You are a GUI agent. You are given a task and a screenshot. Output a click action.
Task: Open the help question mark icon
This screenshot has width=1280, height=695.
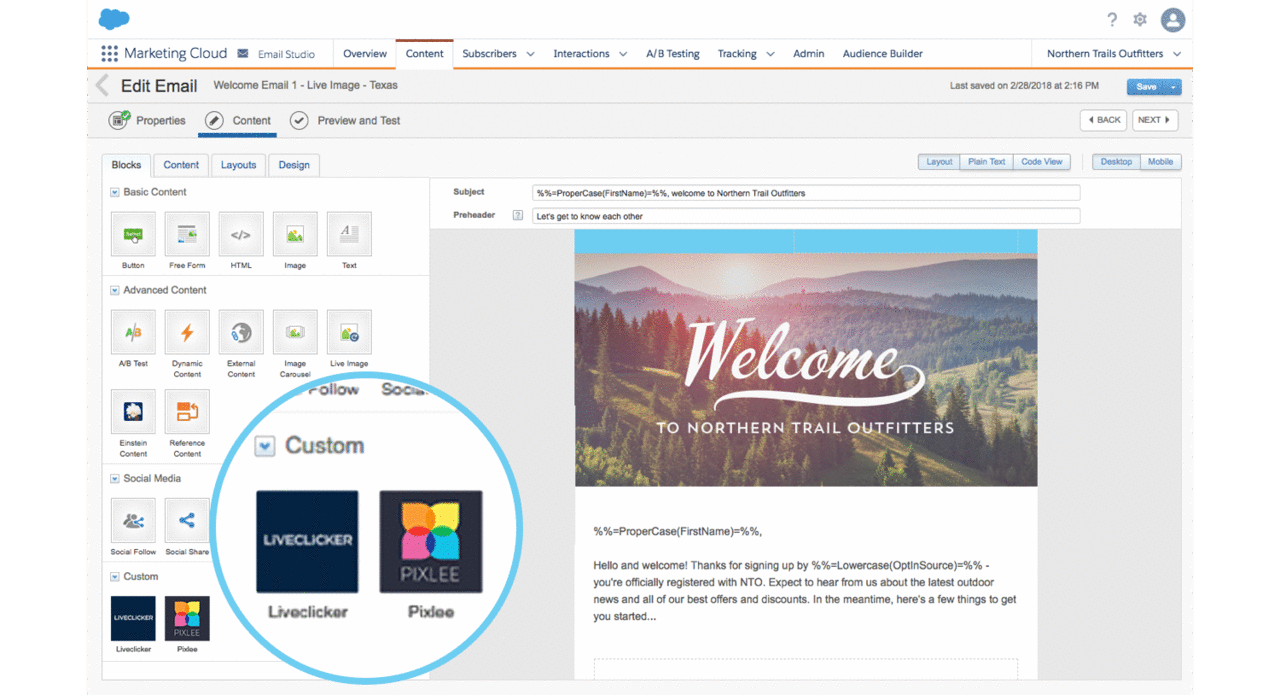coord(1112,19)
